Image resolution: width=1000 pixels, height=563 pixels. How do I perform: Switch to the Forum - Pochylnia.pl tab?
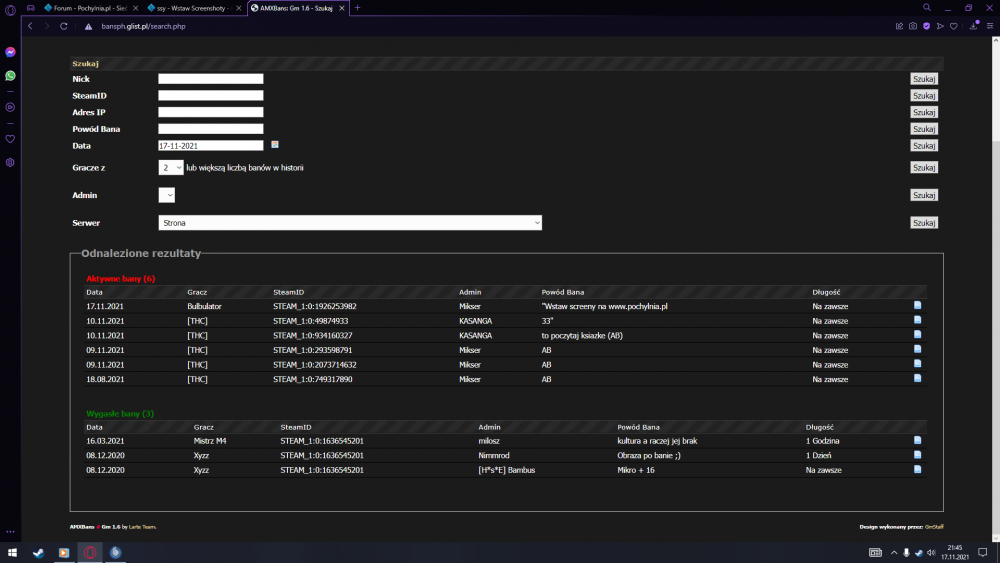(x=88, y=7)
